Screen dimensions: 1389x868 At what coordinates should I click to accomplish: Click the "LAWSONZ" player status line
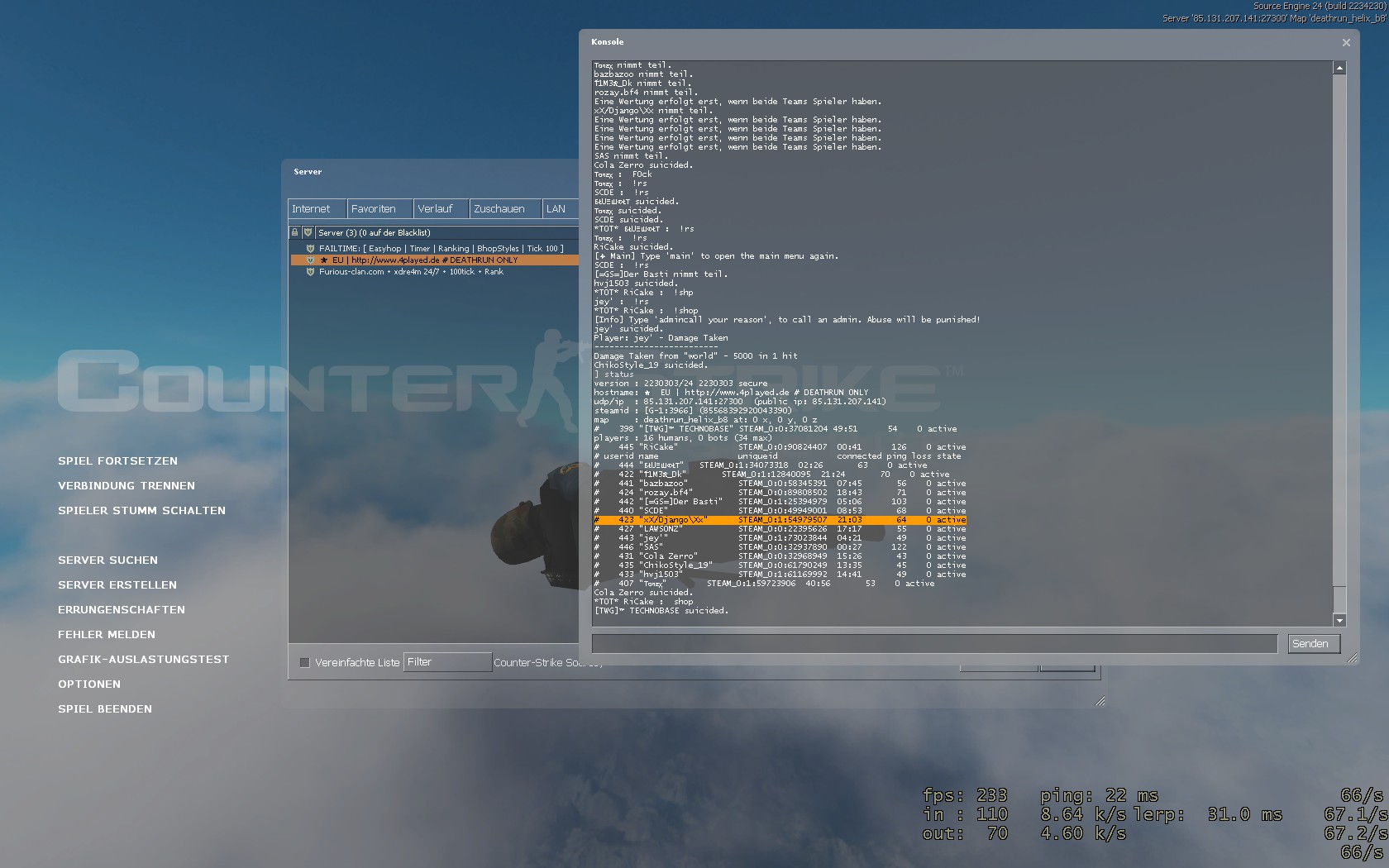coord(780,529)
